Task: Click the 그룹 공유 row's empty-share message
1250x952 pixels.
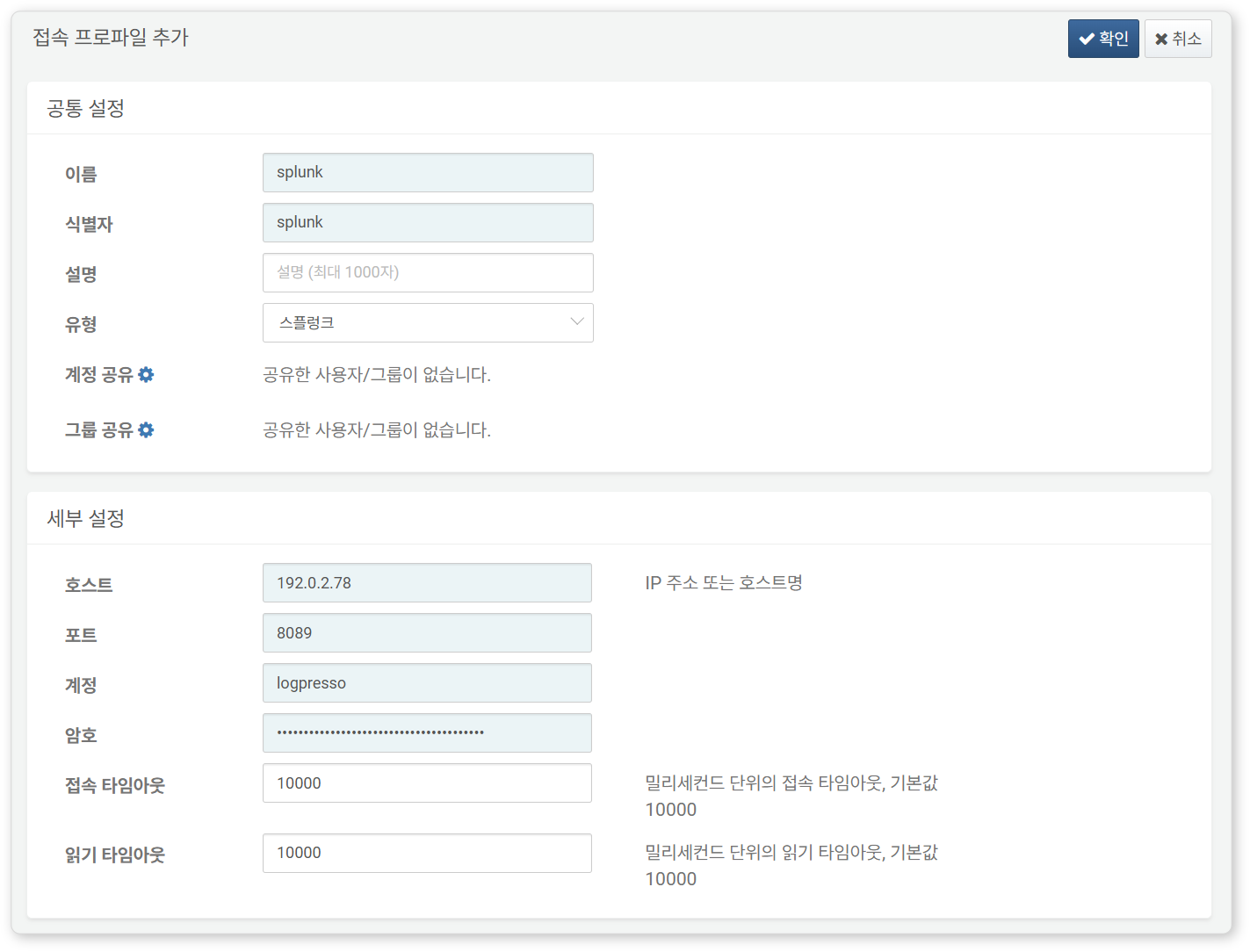Action: 377,430
